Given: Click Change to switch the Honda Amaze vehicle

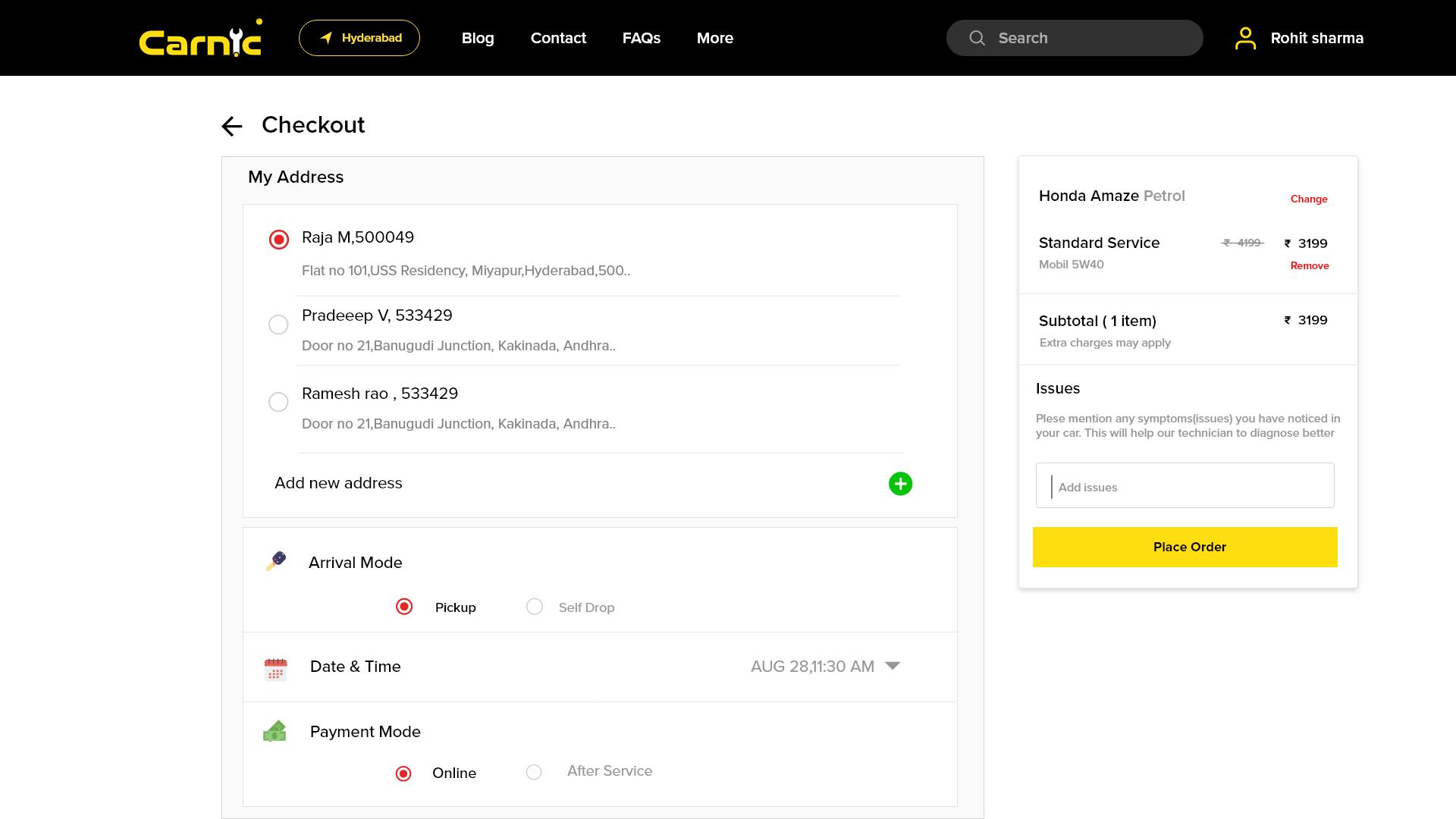Looking at the screenshot, I should pyautogui.click(x=1309, y=199).
